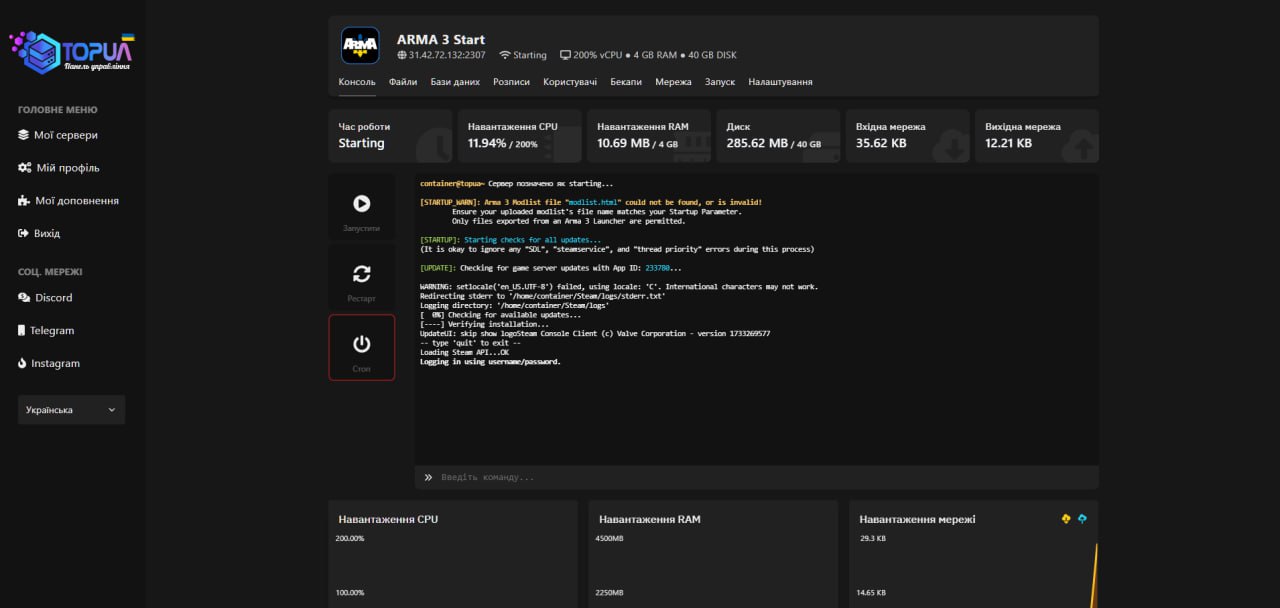Click the Мої сервери layers icon

(24, 135)
